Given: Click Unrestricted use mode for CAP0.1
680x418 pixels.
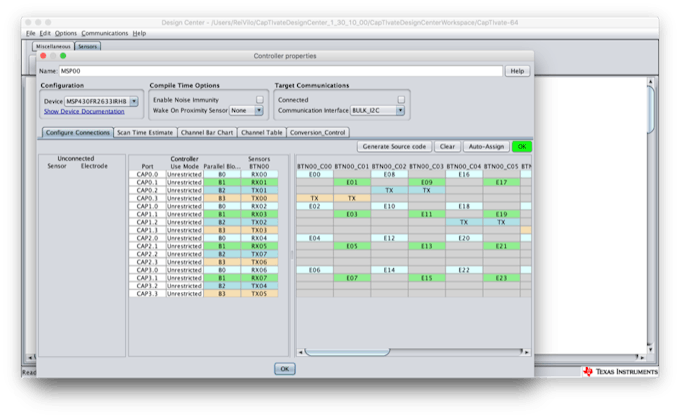Looking at the screenshot, I should [184, 182].
